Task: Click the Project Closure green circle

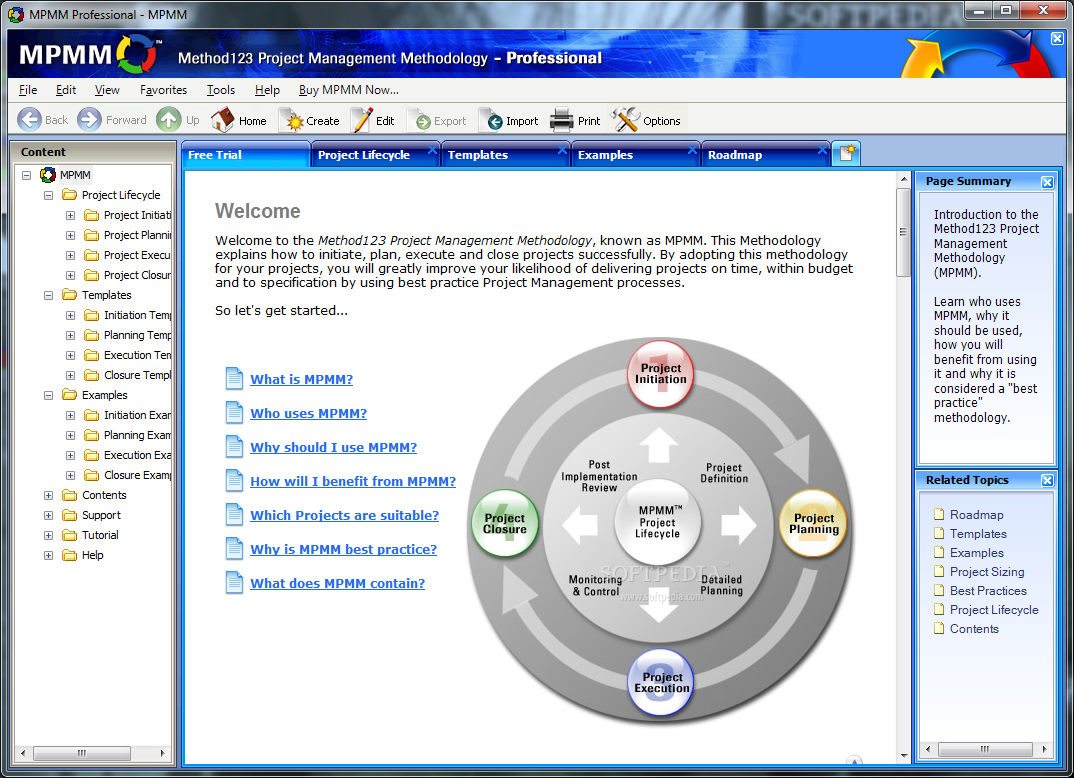Action: 505,523
